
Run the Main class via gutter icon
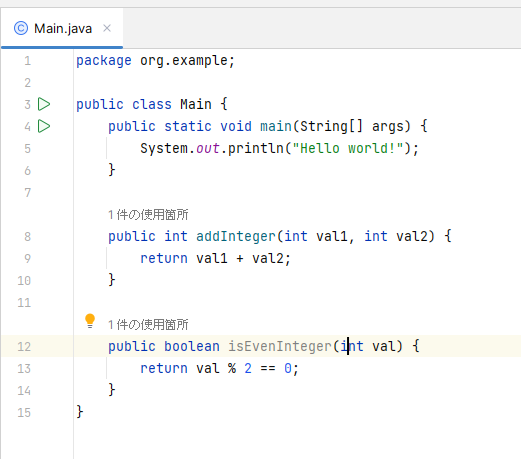click(44, 104)
